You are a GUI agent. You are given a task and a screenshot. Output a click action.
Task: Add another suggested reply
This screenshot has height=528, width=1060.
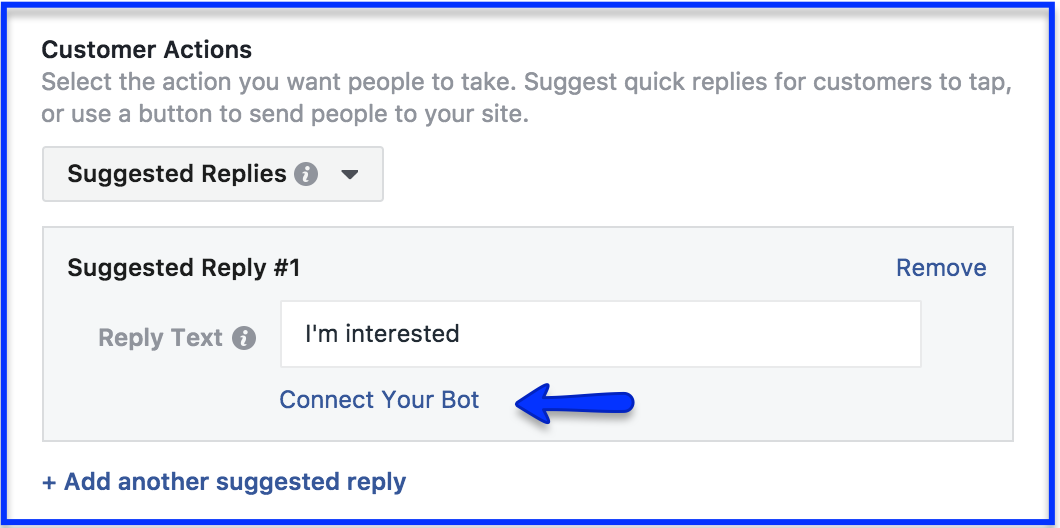tap(224, 482)
